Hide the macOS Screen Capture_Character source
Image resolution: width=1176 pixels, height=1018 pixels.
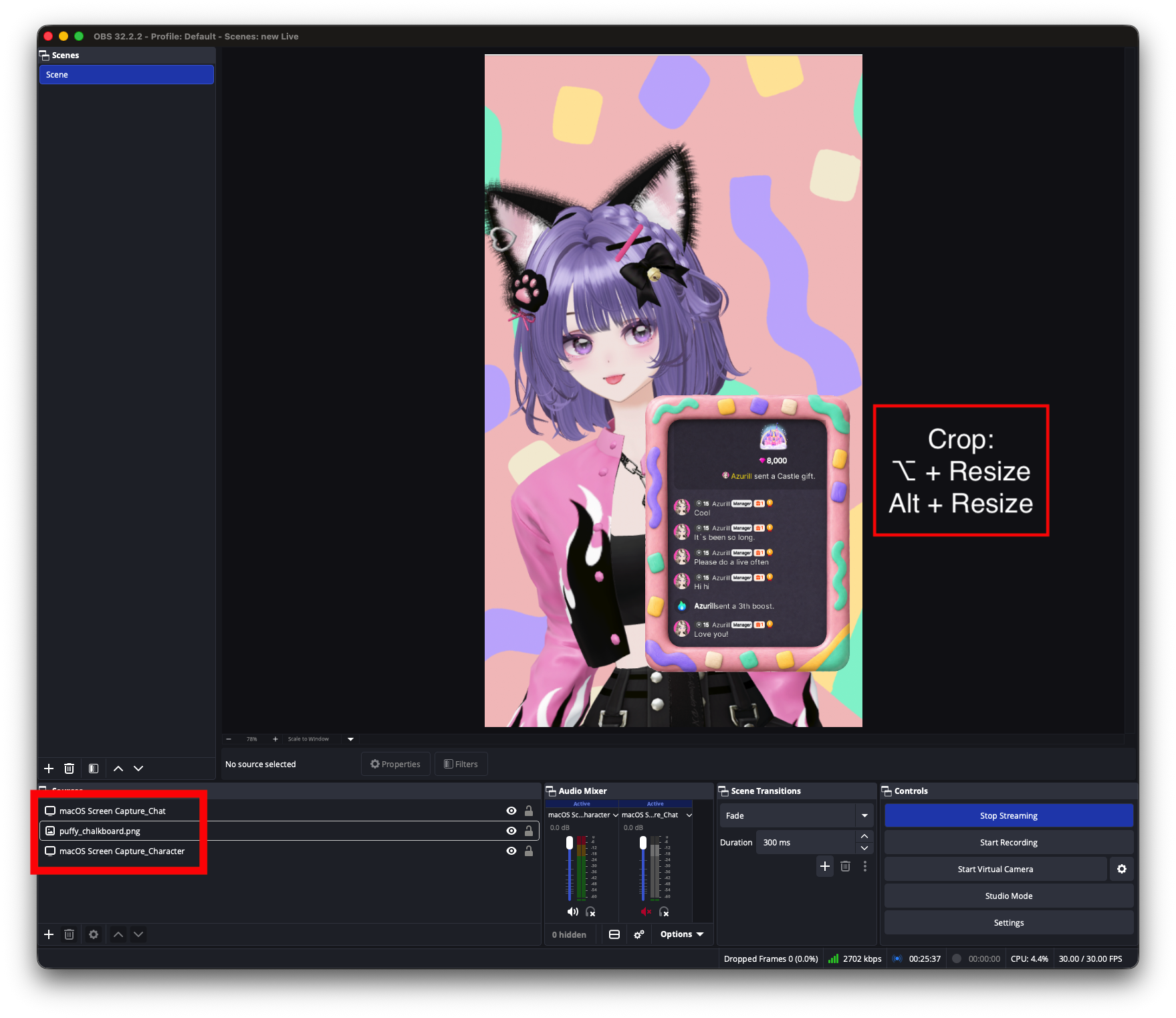[511, 851]
